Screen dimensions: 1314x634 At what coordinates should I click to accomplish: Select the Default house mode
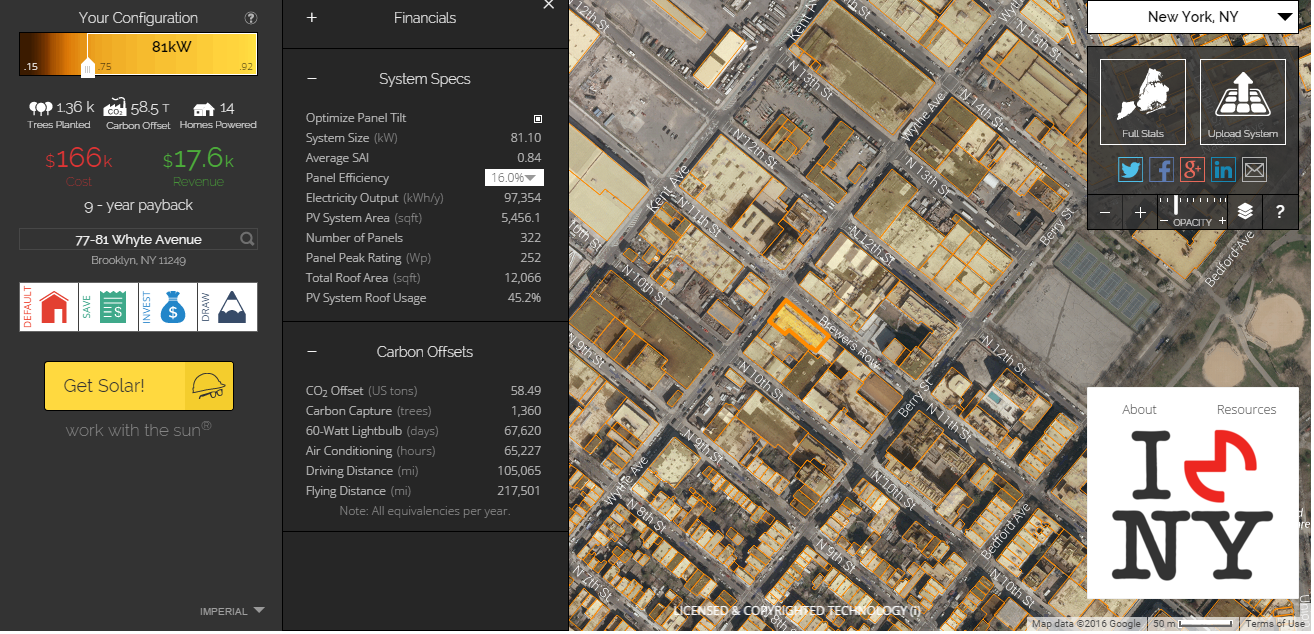pos(48,307)
